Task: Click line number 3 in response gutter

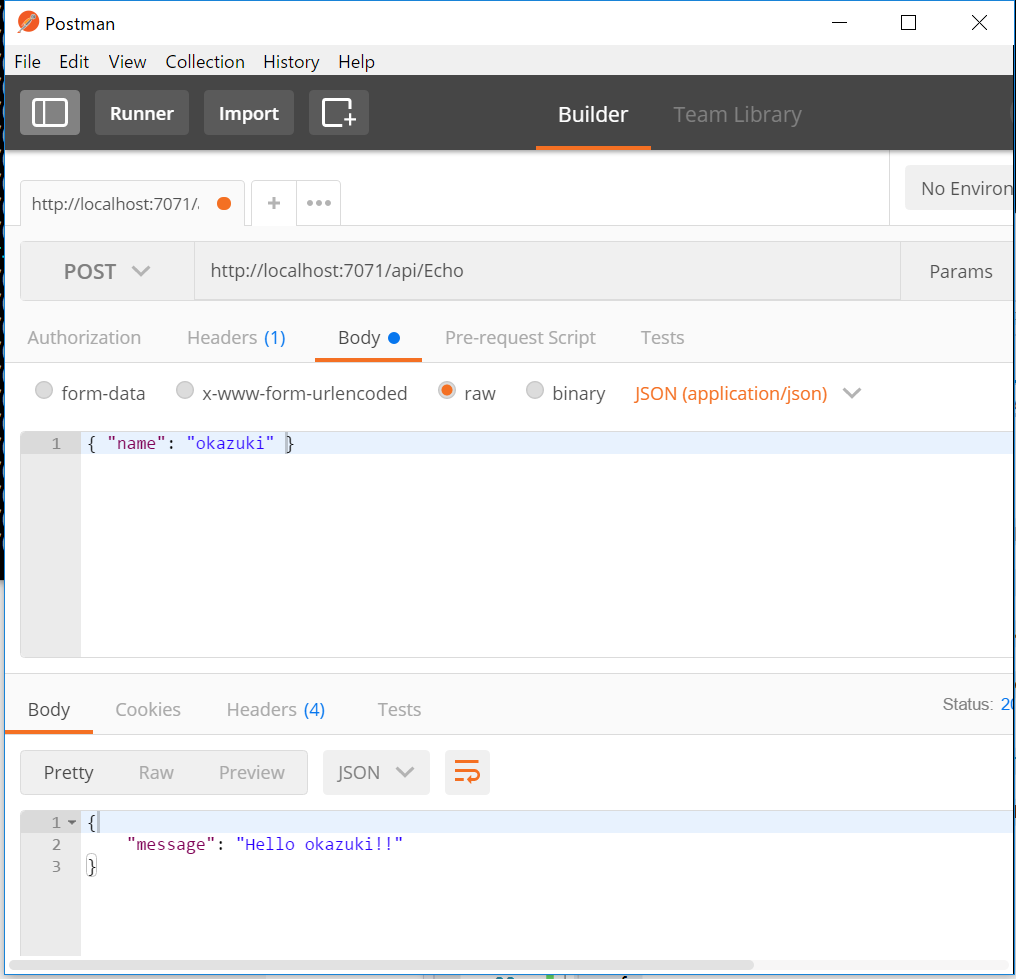Action: (56, 866)
